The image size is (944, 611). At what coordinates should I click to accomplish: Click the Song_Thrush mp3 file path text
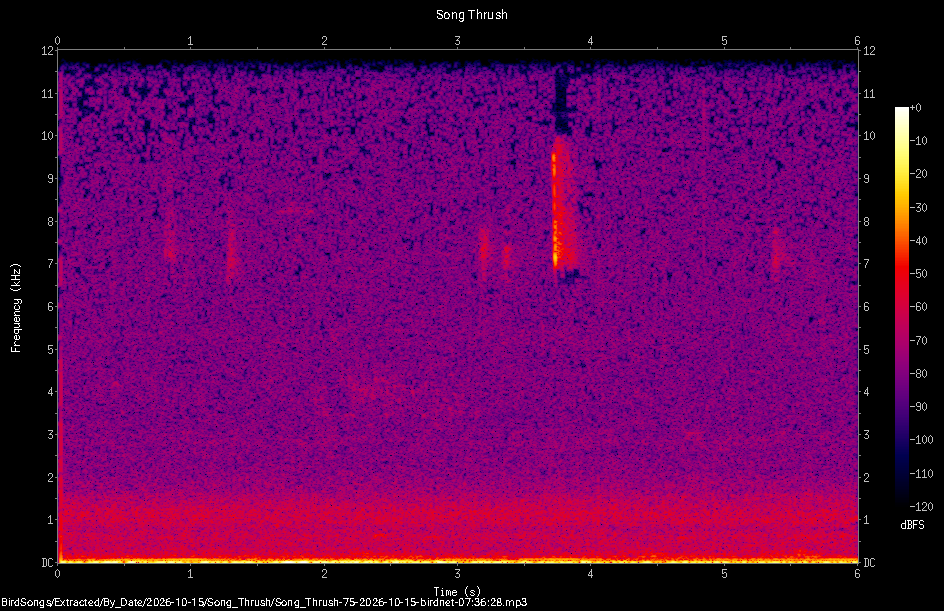point(264,602)
